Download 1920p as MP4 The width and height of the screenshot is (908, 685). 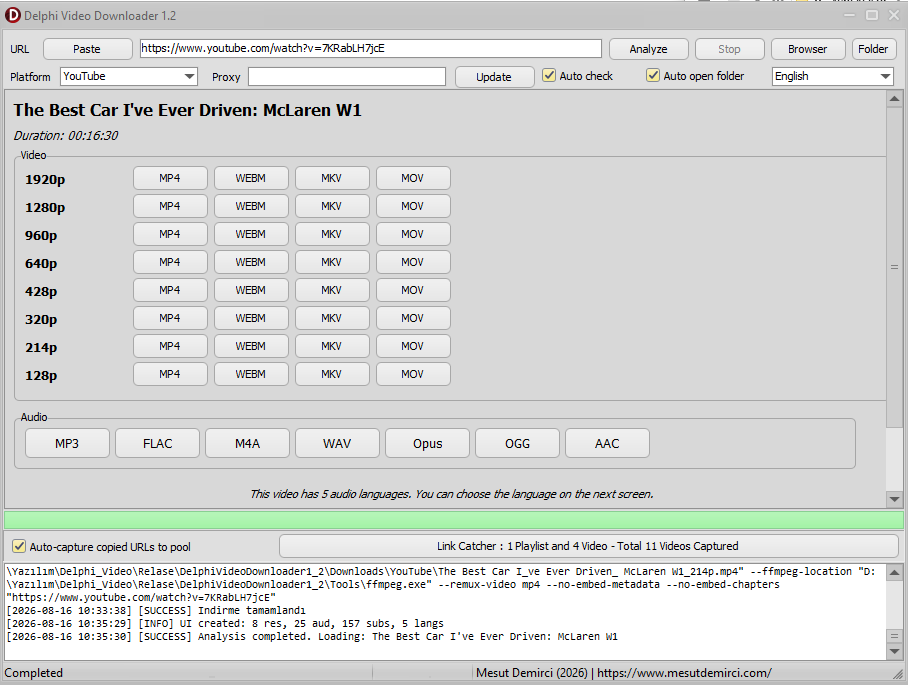[x=170, y=178]
